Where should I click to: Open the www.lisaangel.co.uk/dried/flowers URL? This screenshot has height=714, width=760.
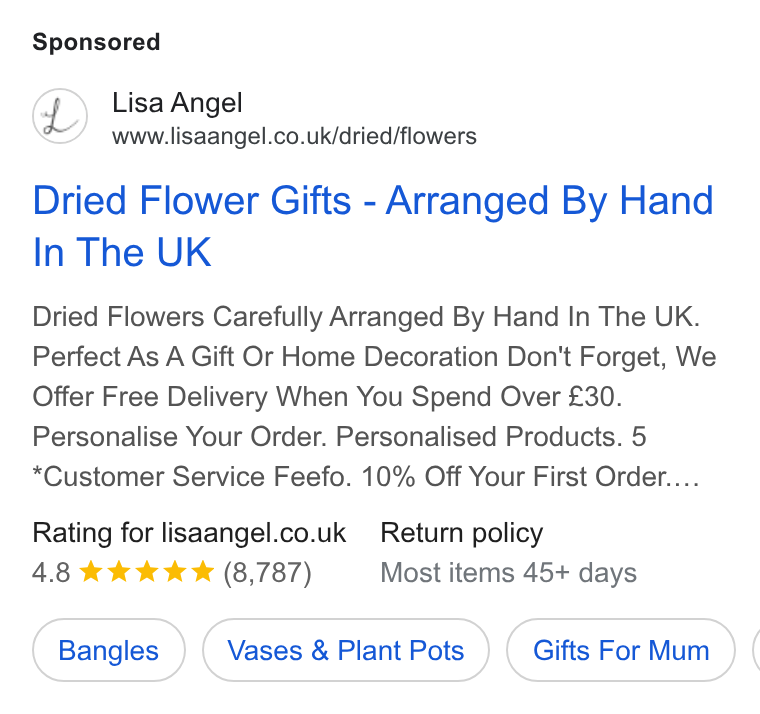[294, 136]
